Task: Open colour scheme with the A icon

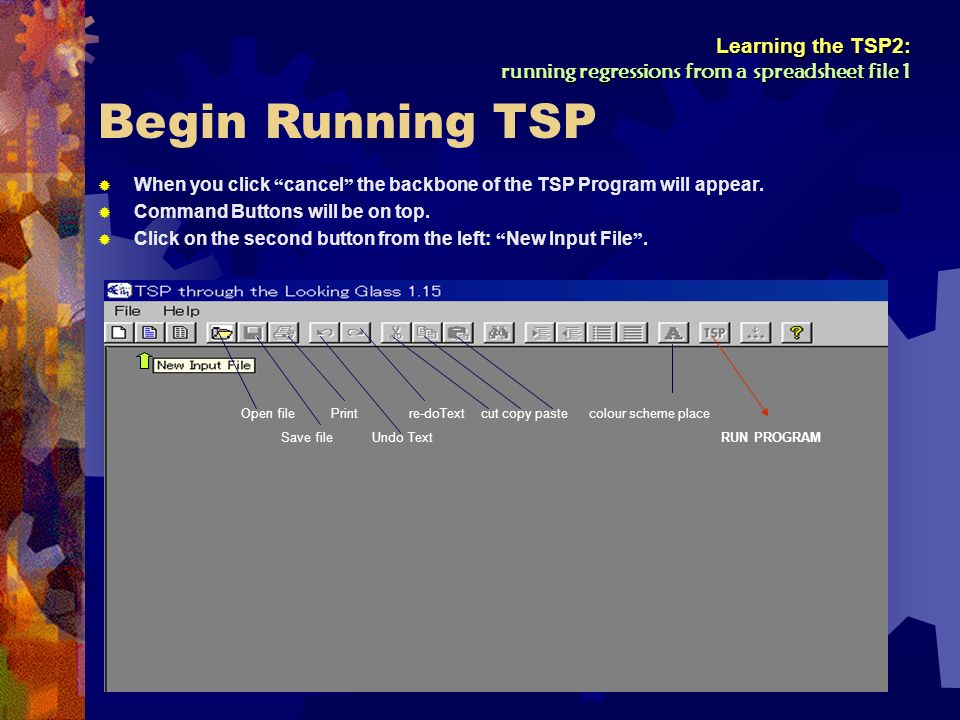Action: click(x=673, y=332)
